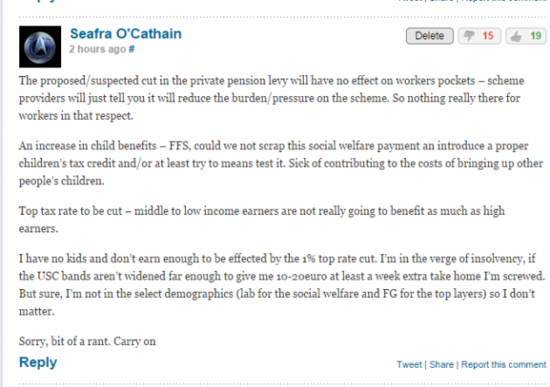
Task: Click the thumbs-up icon on the comment
Action: [x=516, y=36]
